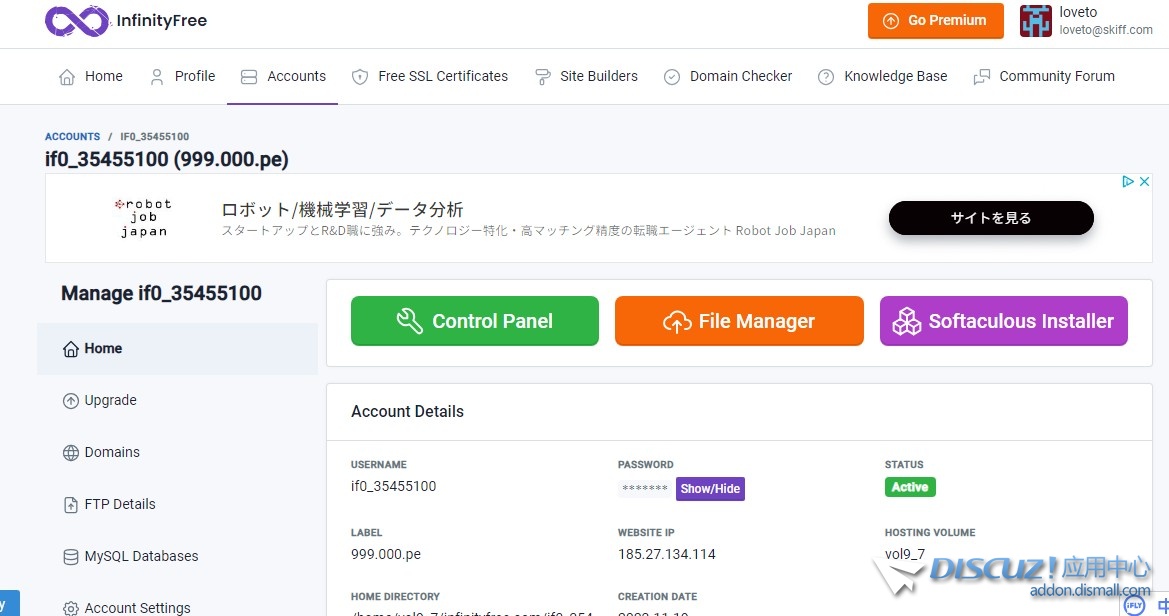Click the username value if0_35455100
1169x616 pixels.
[x=394, y=486]
